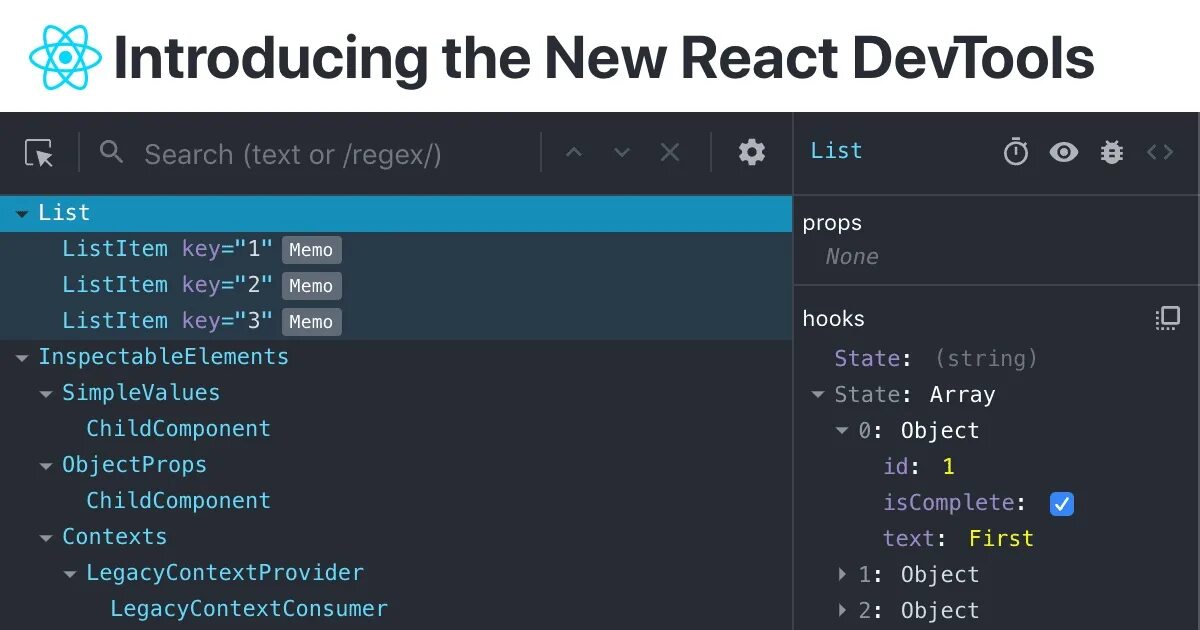Viewport: 1200px width, 630px height.
Task: Collapse Contexts node arrow
Action: 46,538
